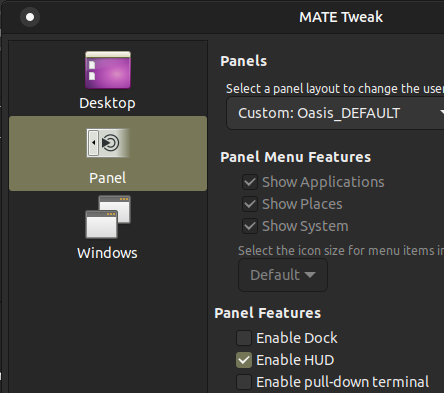Screen dimensions: 444x393
Task: Click the Panel Menu Features heading
Action: coord(296,157)
